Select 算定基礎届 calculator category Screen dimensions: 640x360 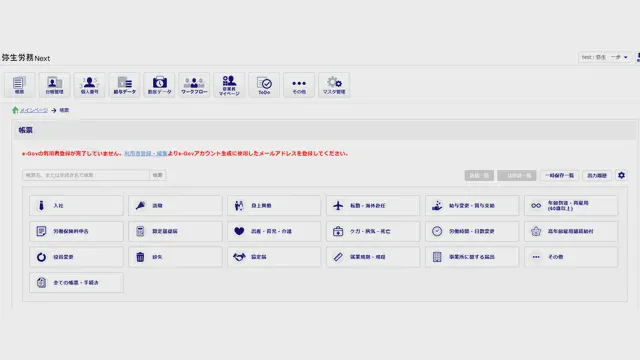coord(175,231)
